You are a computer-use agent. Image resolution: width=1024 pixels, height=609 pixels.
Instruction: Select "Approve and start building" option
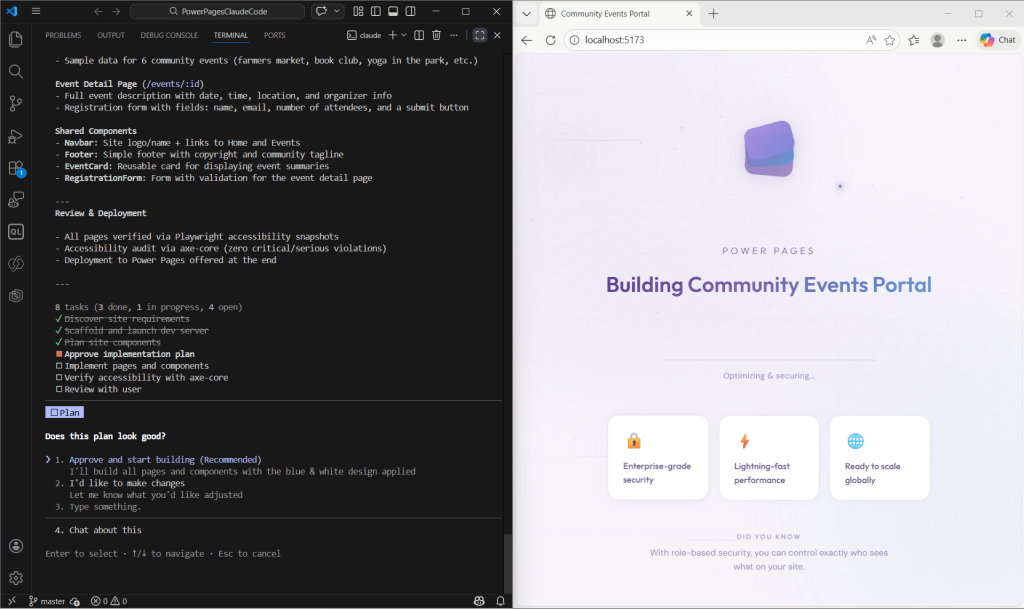click(x=165, y=459)
